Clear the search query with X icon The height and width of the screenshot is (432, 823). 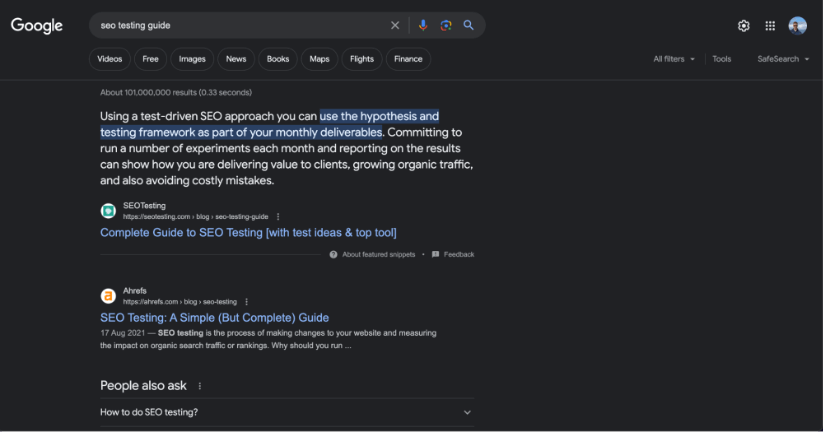pyautogui.click(x=395, y=25)
